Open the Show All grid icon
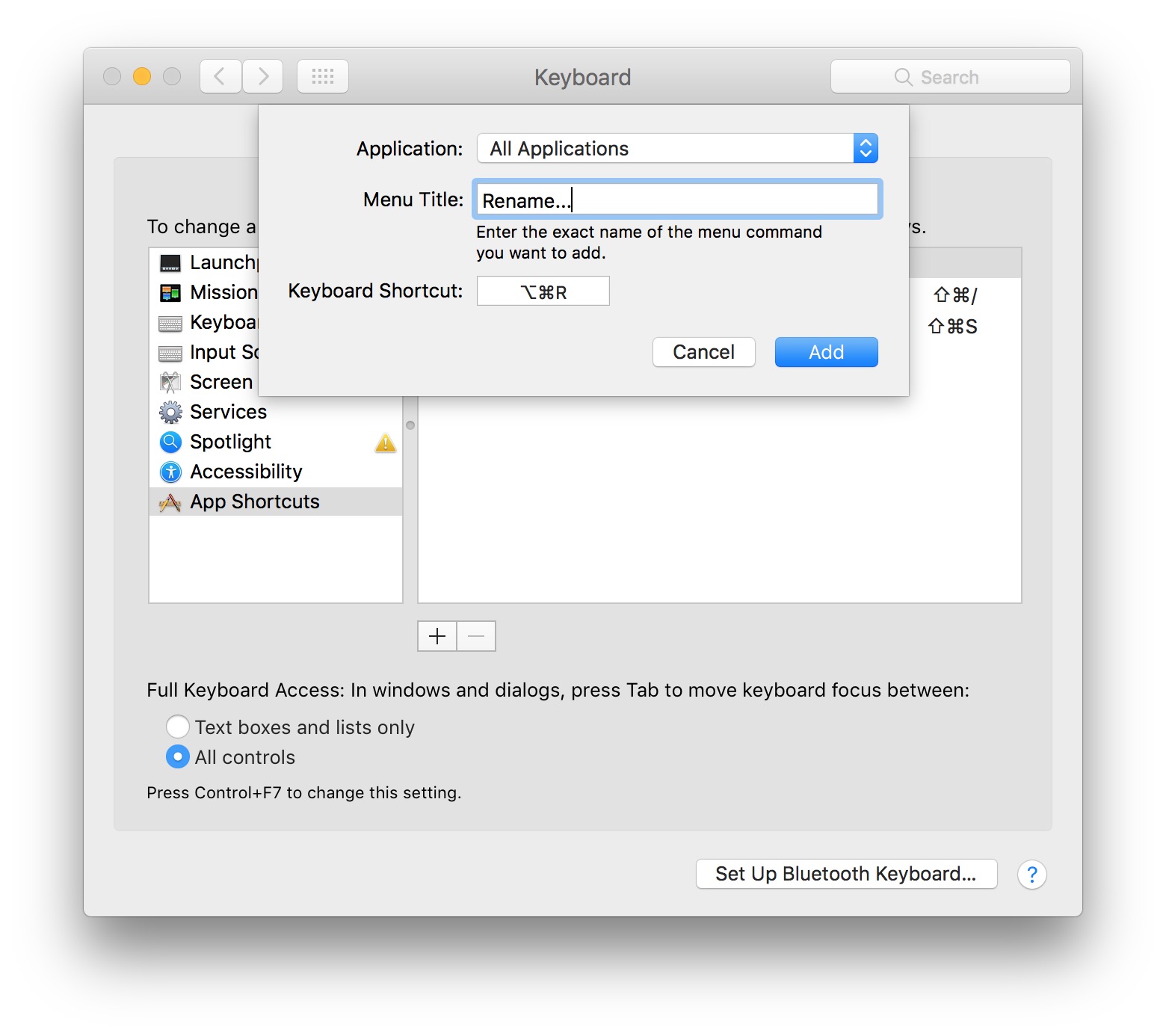Screen dimensions: 1166x1036 point(322,75)
